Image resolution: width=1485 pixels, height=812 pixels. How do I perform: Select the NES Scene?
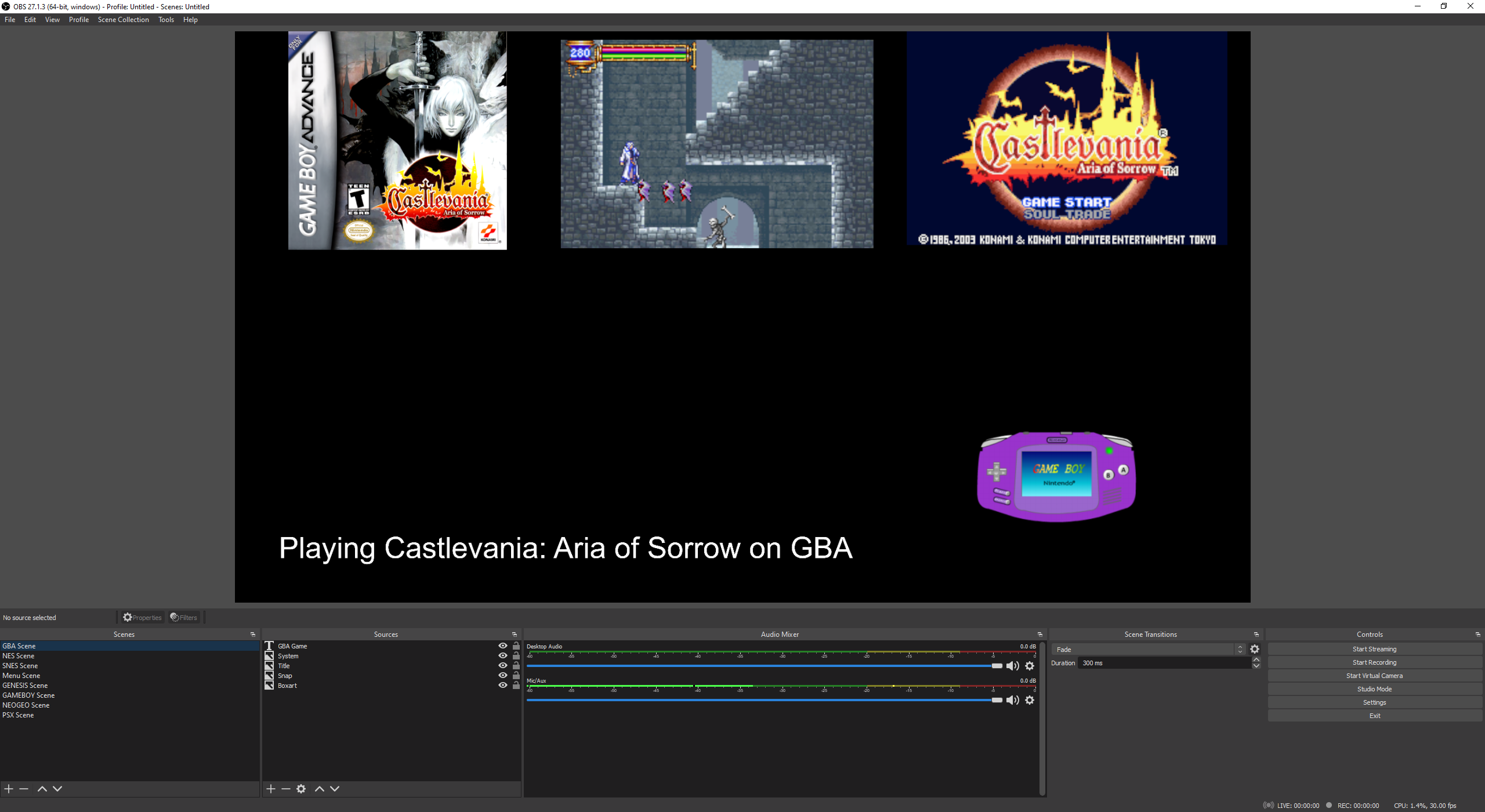point(129,656)
